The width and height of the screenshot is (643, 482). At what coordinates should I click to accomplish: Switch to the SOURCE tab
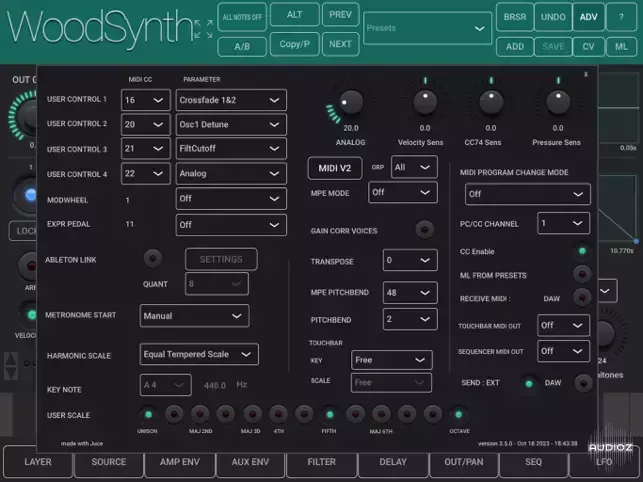pyautogui.click(x=109, y=462)
